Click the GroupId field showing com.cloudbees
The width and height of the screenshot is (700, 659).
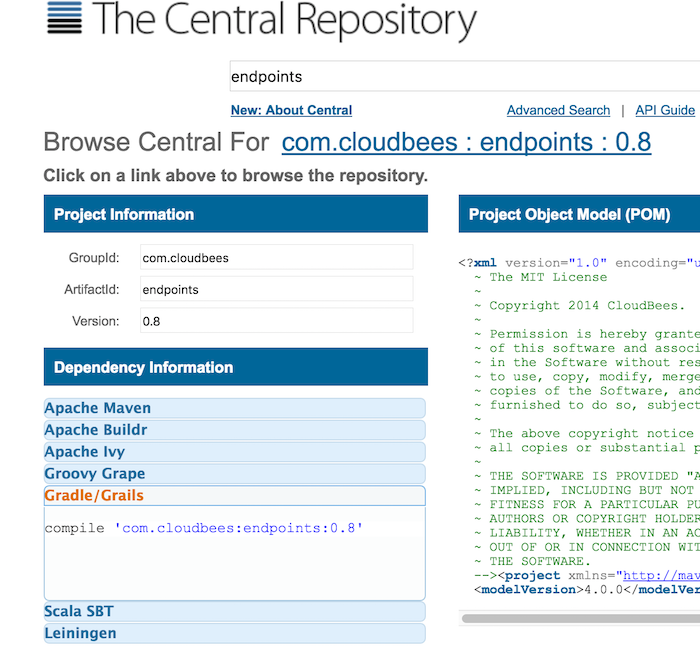pos(276,257)
